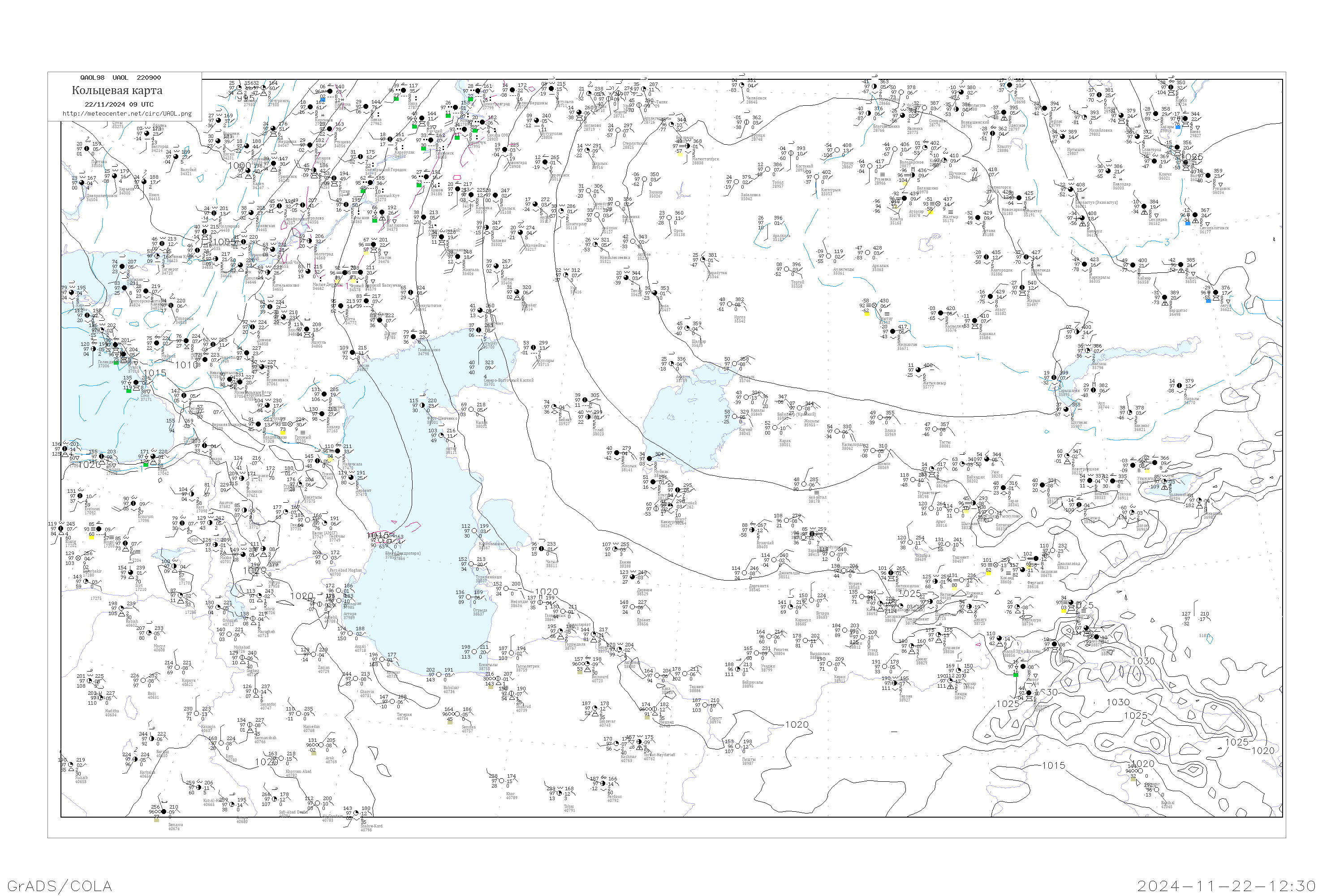Click the 'Кольцевая карта' map title

(x=117, y=90)
